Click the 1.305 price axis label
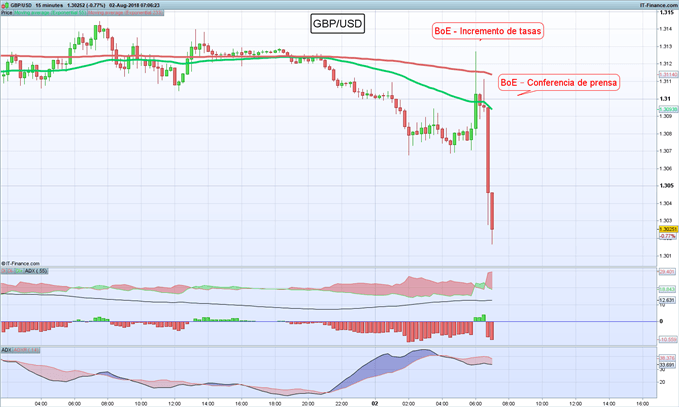Image resolution: width=679 pixels, height=407 pixels. pos(666,186)
